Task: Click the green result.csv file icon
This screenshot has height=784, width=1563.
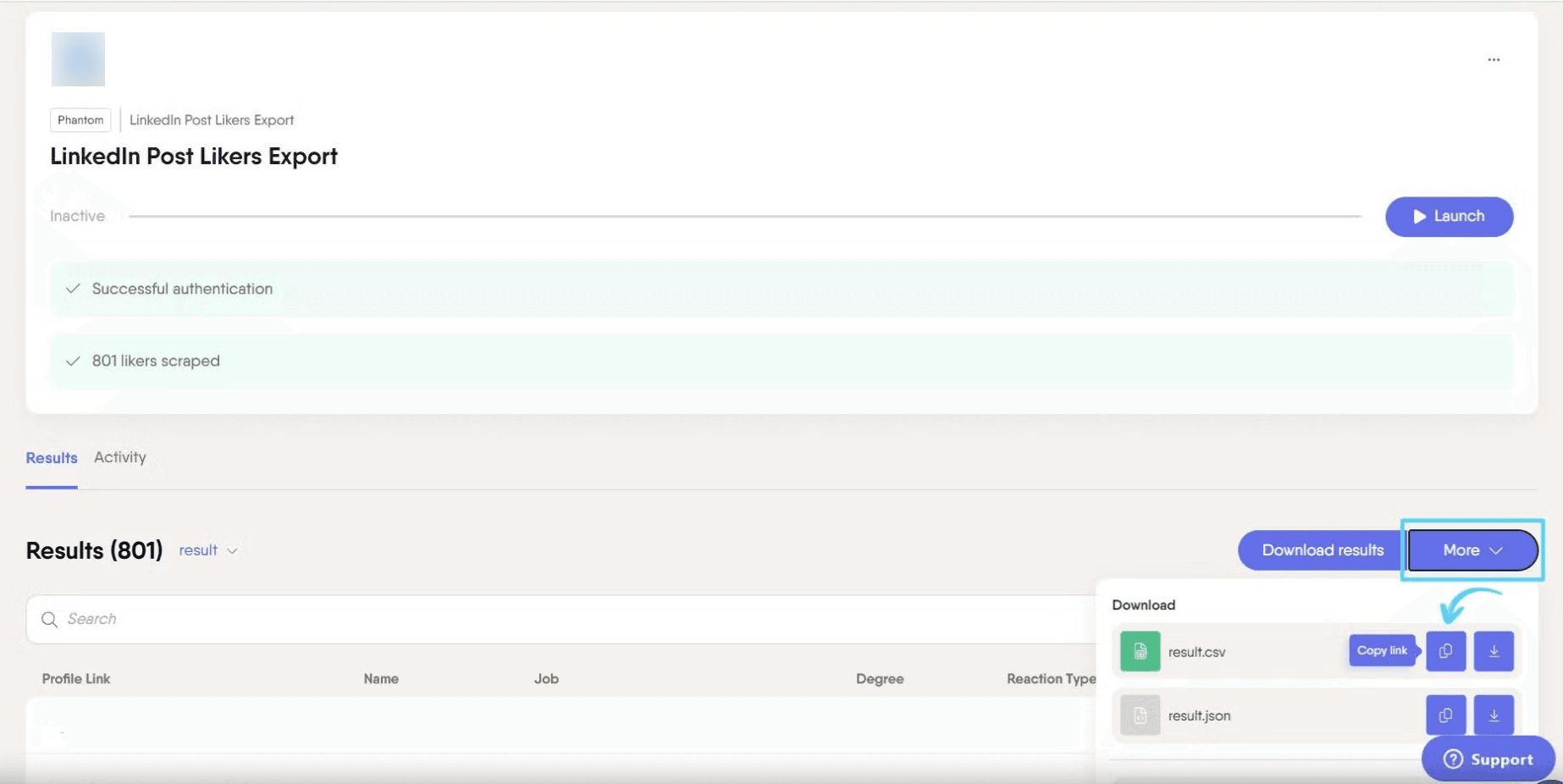Action: pyautogui.click(x=1140, y=651)
